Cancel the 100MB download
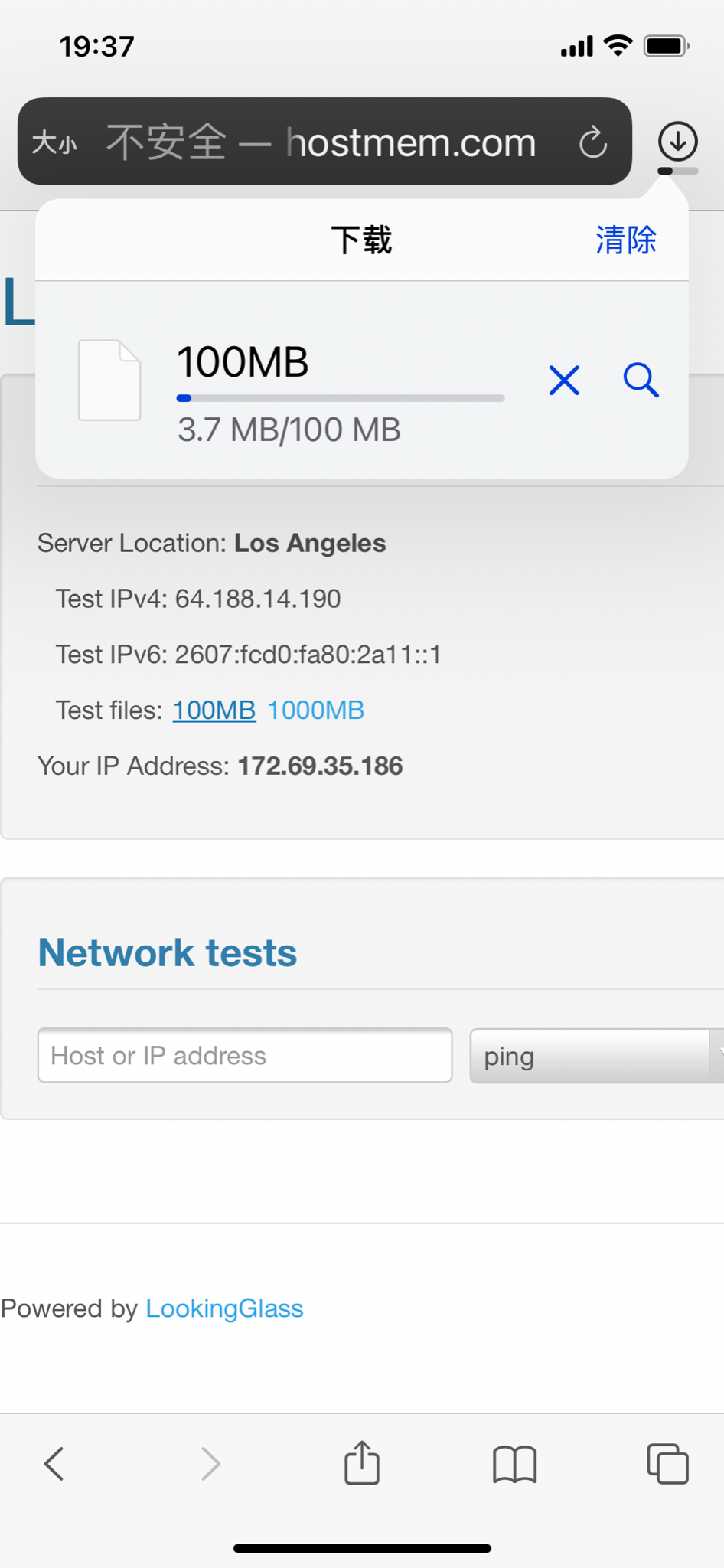Image resolution: width=724 pixels, height=1568 pixels. click(x=564, y=380)
